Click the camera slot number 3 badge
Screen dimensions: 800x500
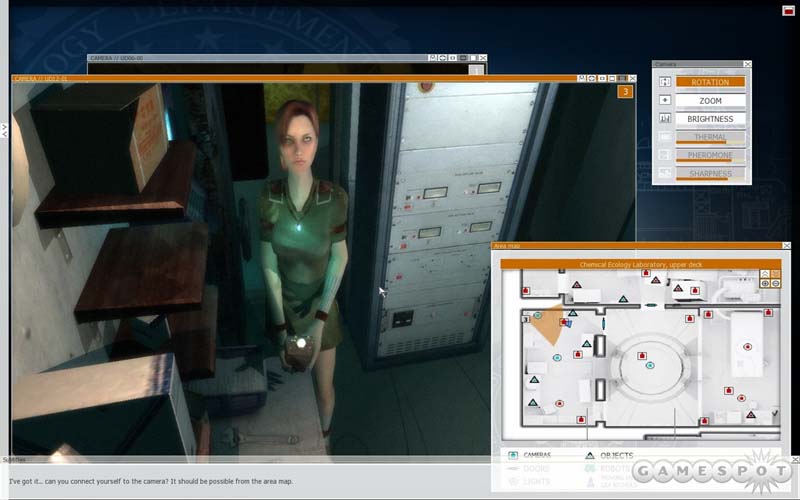(x=625, y=93)
